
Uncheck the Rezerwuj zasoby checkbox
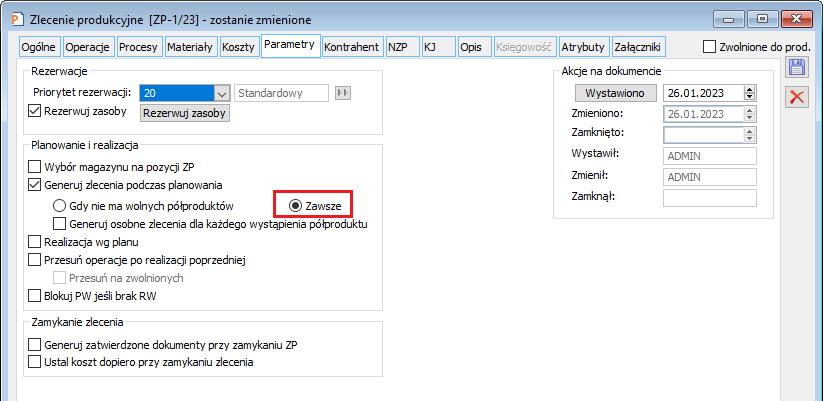click(34, 111)
